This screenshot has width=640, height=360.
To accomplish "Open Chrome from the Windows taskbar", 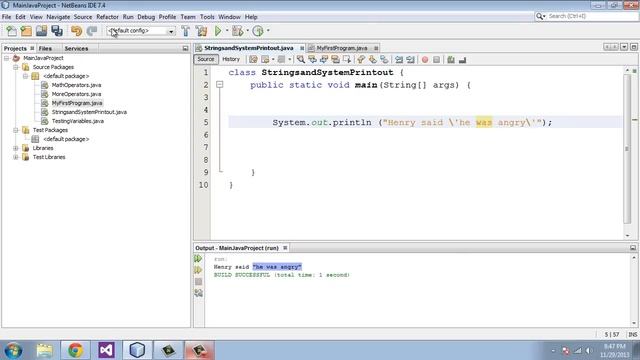I will click(75, 350).
